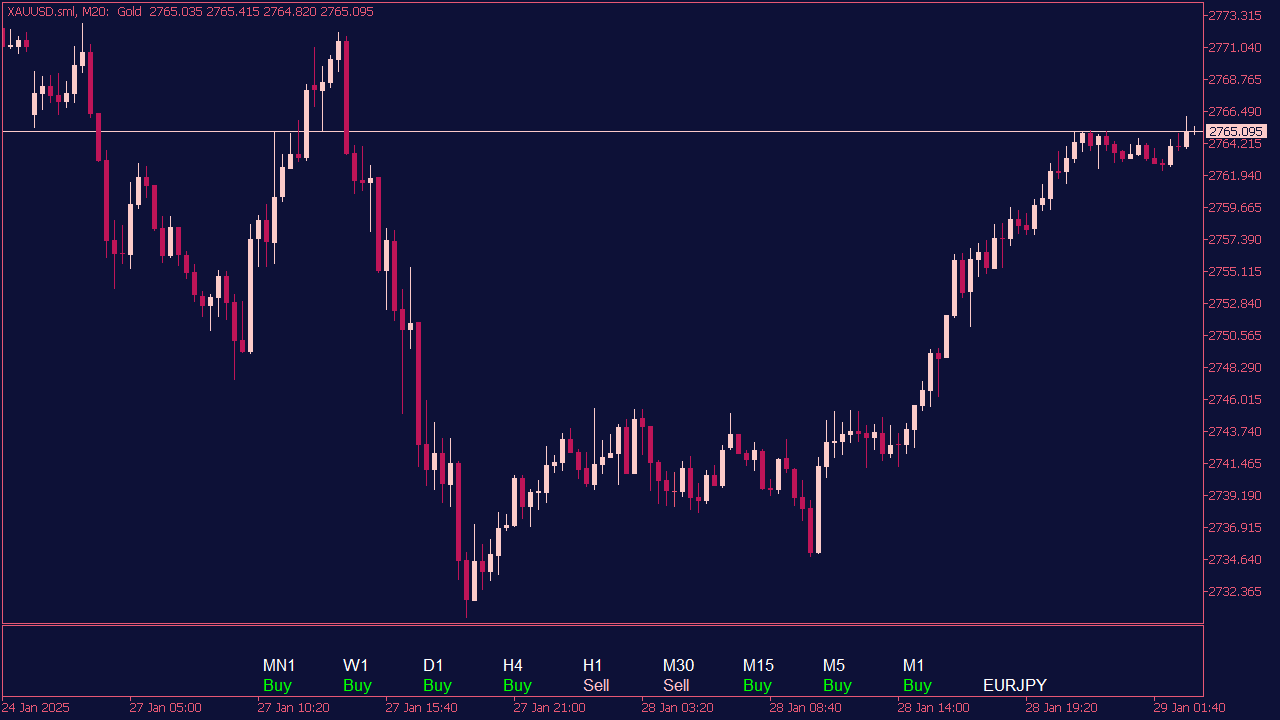The image size is (1280, 720).
Task: Select the M30 timeframe label
Action: [x=678, y=665]
